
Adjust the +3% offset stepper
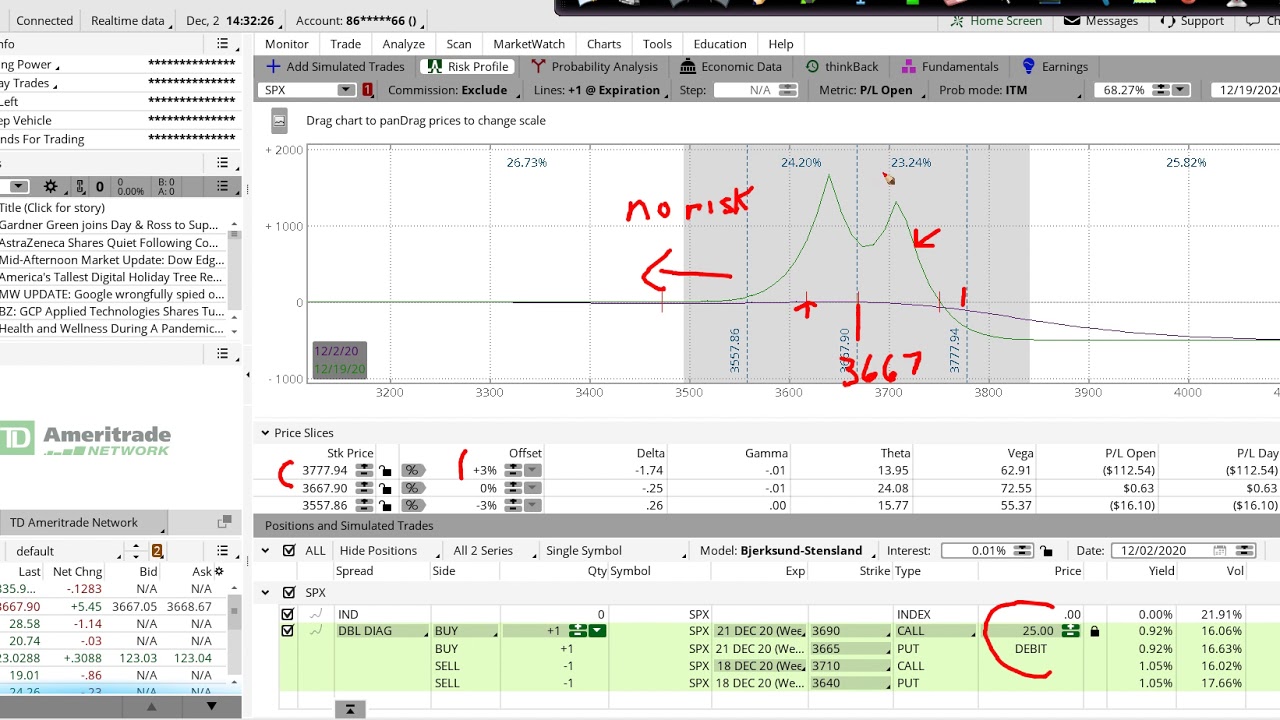512,470
